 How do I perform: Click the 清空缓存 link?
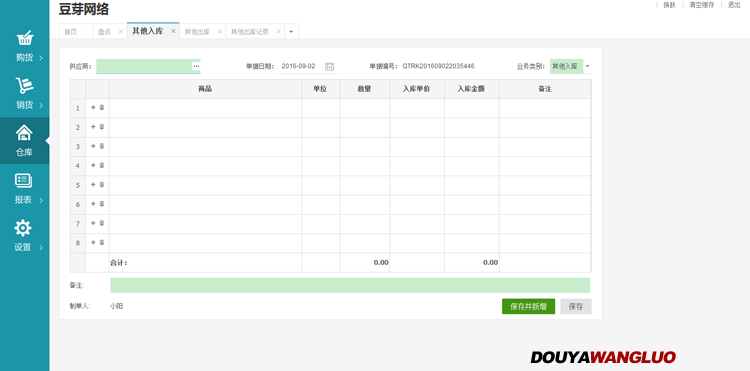702,5
